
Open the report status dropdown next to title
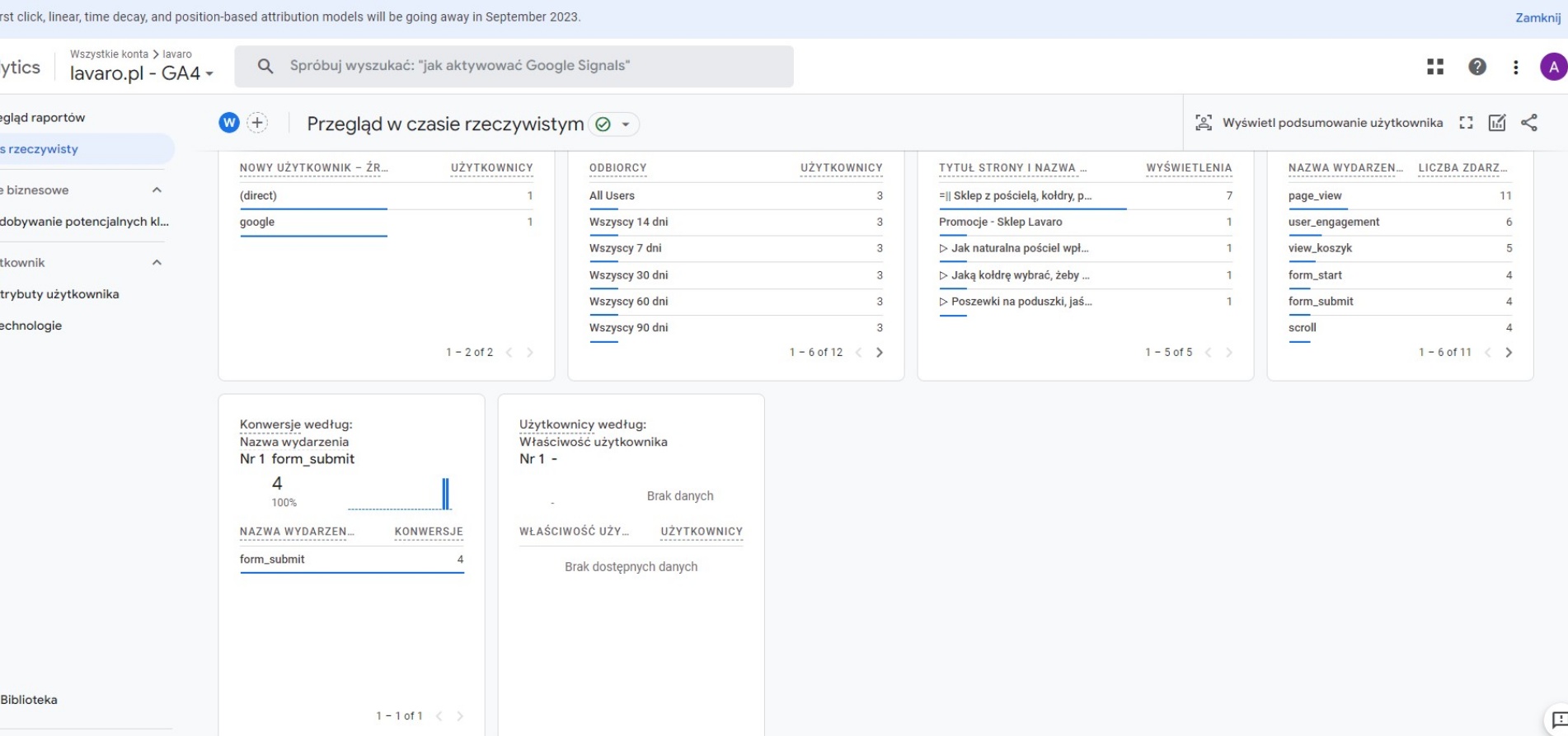[x=625, y=124]
